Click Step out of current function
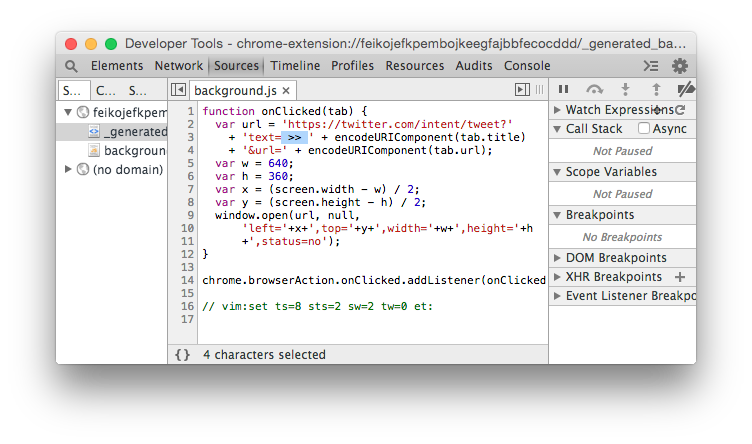 pyautogui.click(x=656, y=90)
